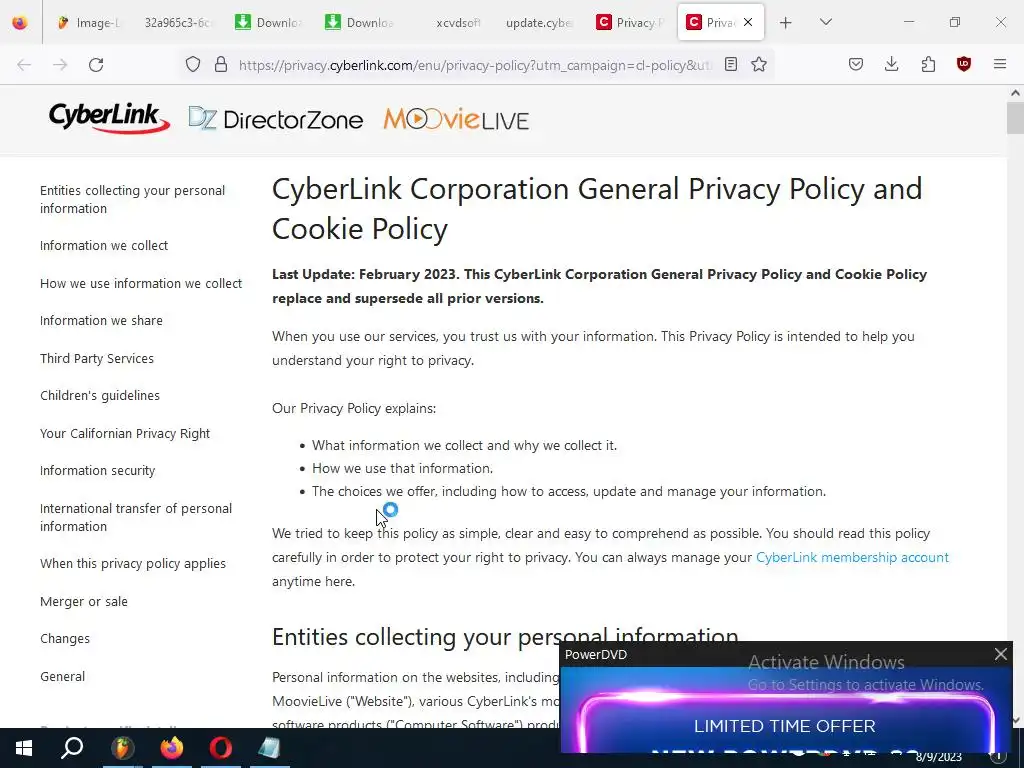Open the Windows Start menu
The image size is (1024, 768).
24,748
